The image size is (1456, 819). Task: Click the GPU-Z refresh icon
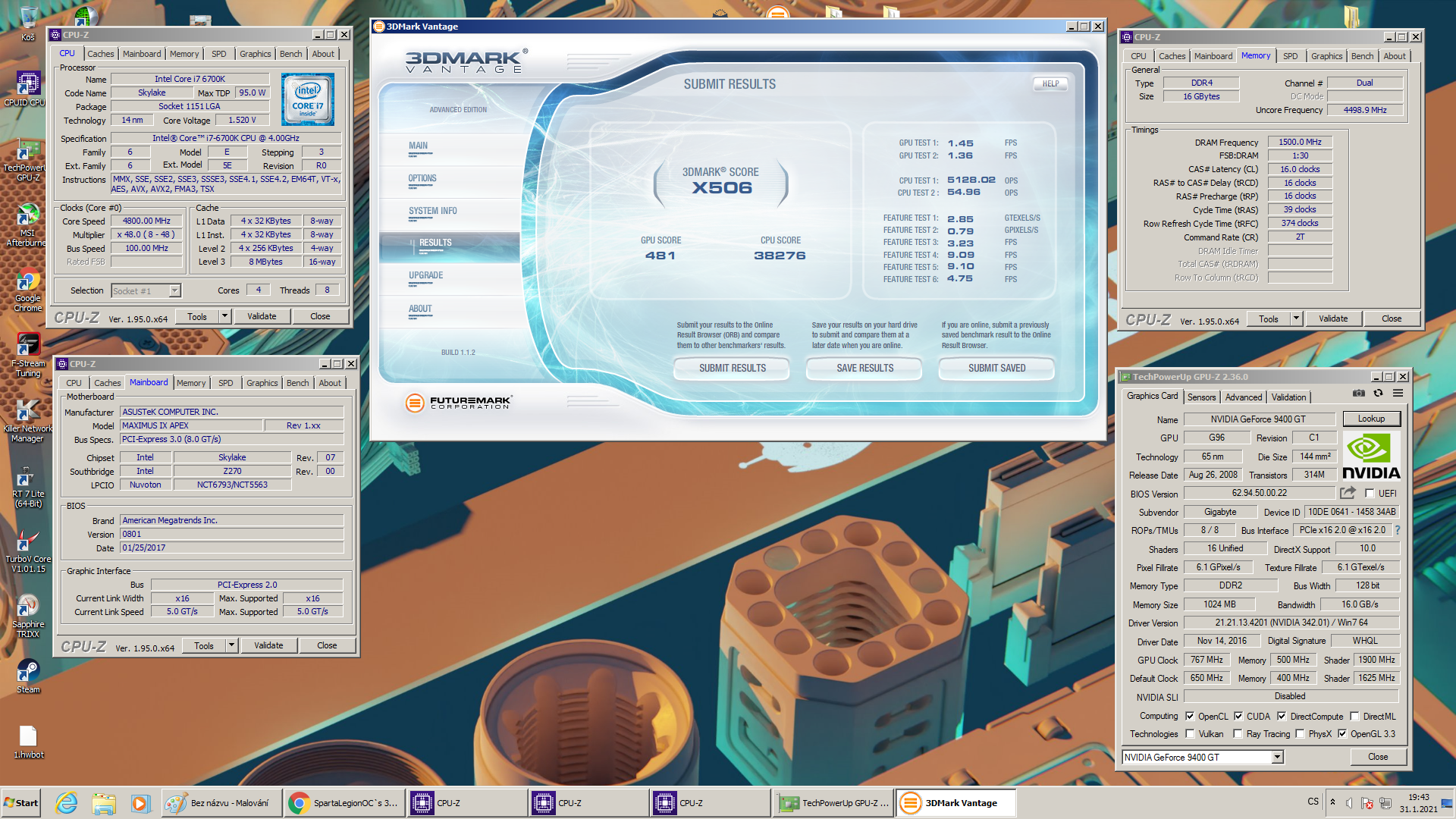pos(1378,393)
